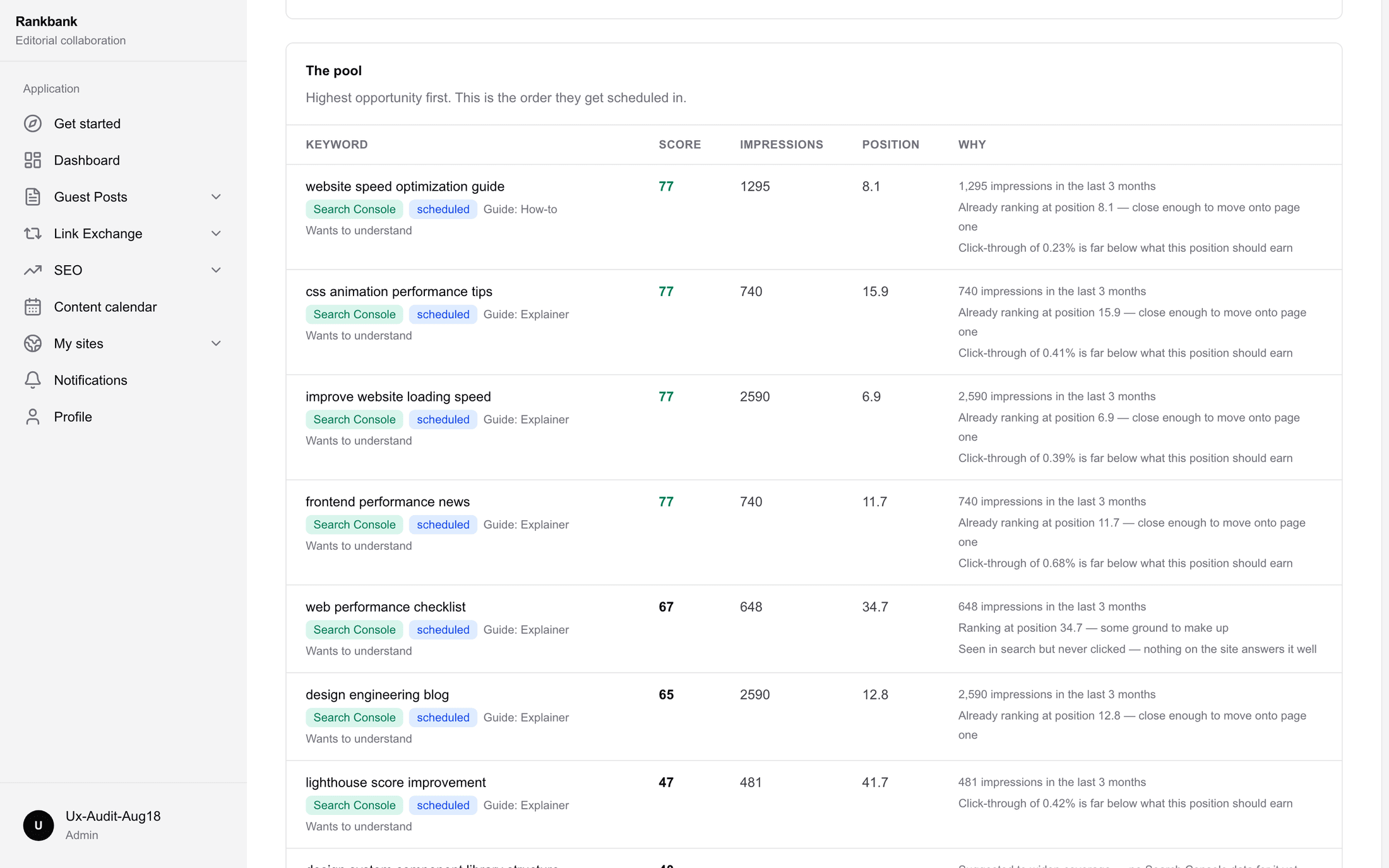Click scheduled badge on lighthouse score row

click(x=443, y=805)
